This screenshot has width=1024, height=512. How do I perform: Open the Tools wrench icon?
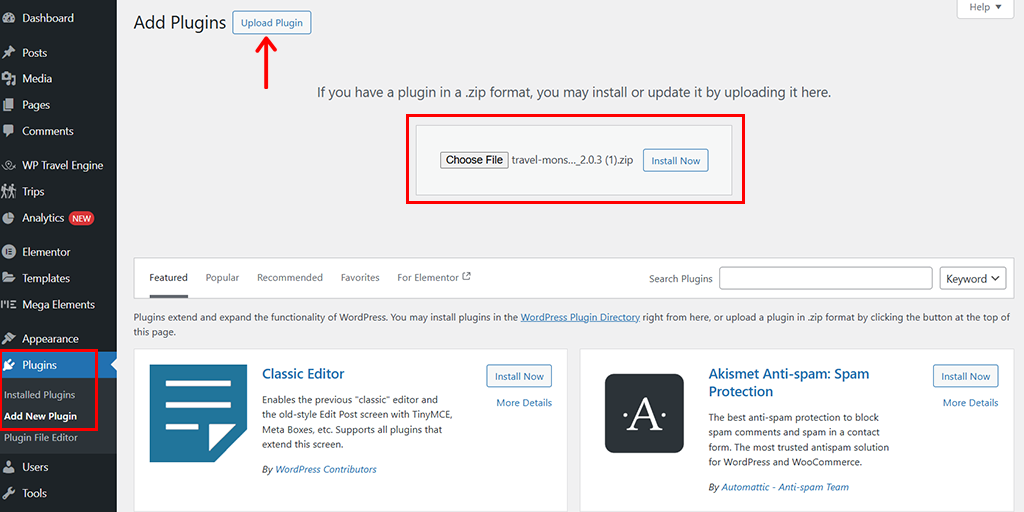pos(9,493)
